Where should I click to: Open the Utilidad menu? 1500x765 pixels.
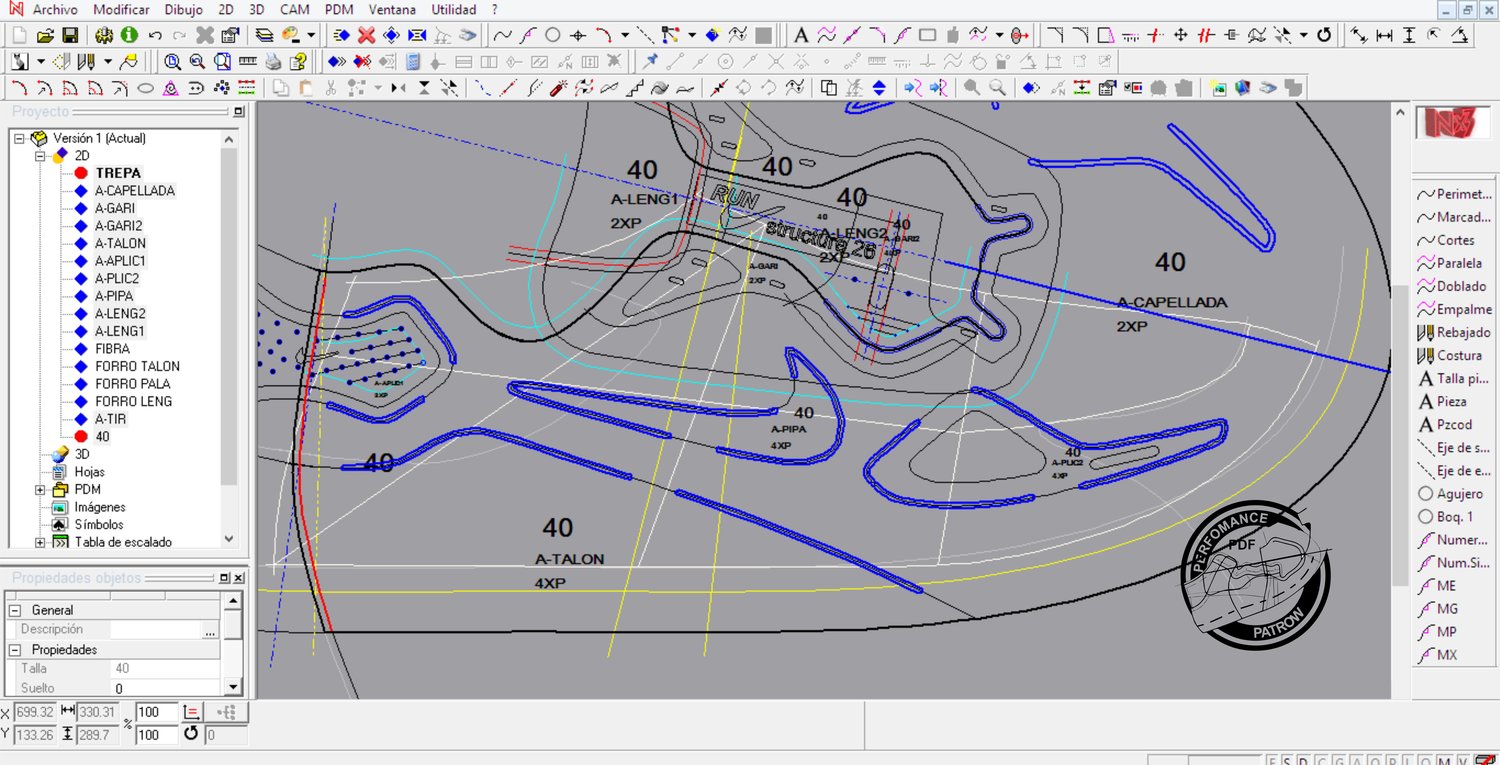click(454, 9)
